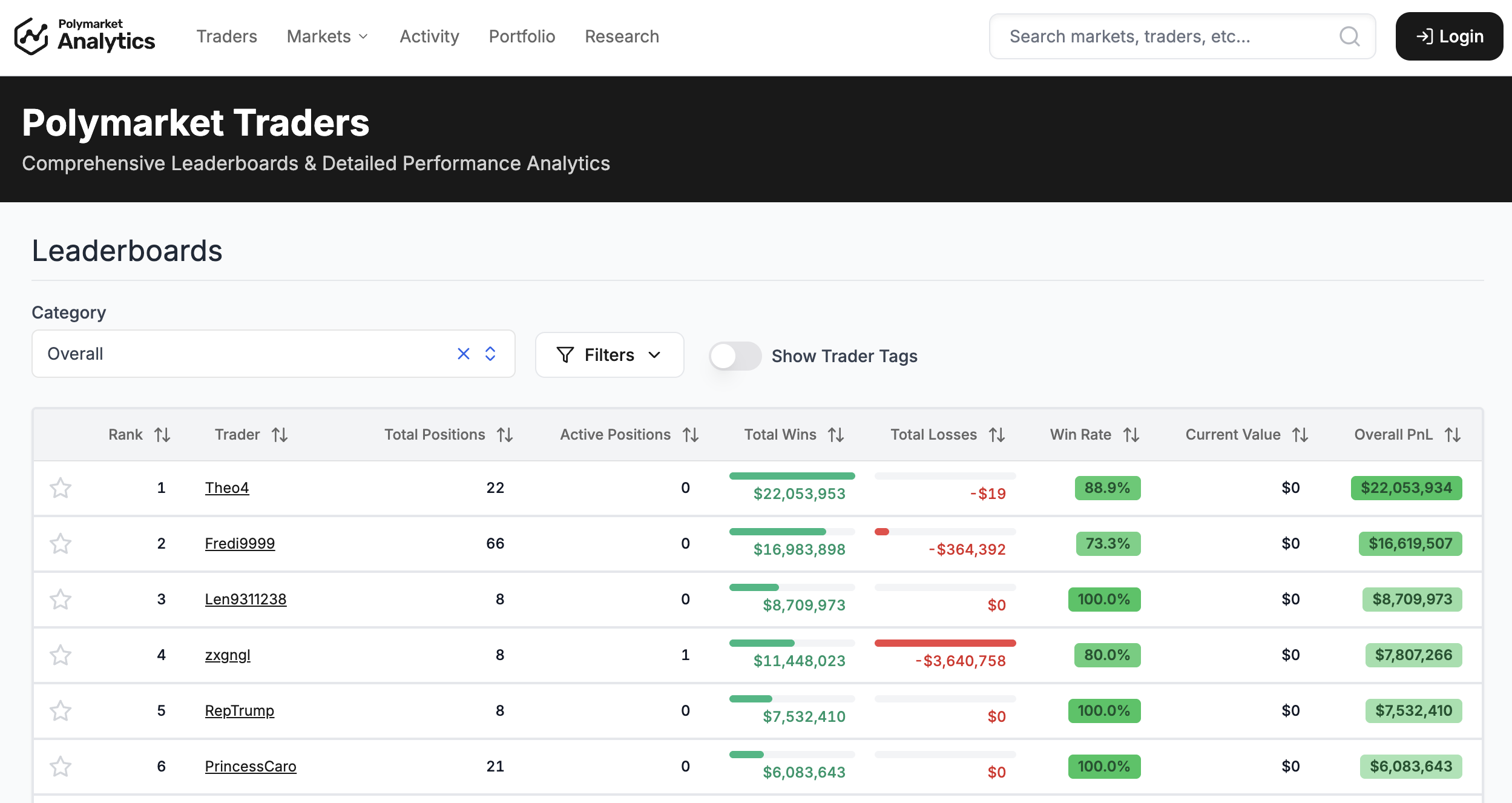This screenshot has height=803, width=1512.
Task: Expand the Filters dropdown
Action: click(x=609, y=355)
